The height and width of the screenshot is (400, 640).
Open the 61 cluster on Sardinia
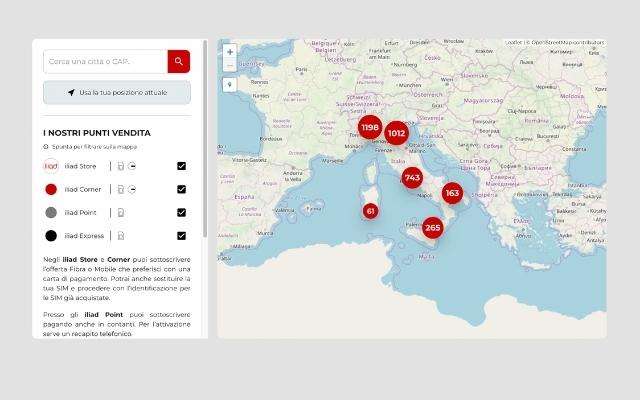[x=370, y=211]
